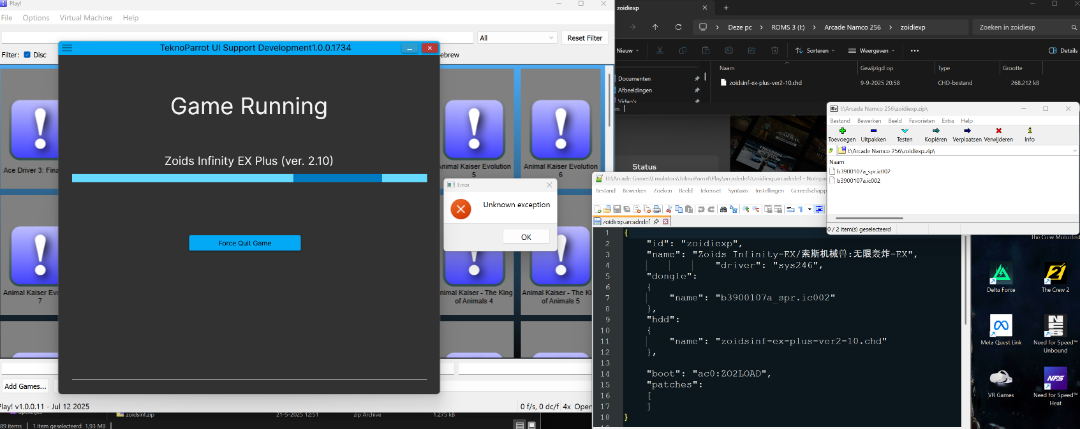Go up one folder in 7-Zip
The image size is (1080, 429).
(x=831, y=150)
